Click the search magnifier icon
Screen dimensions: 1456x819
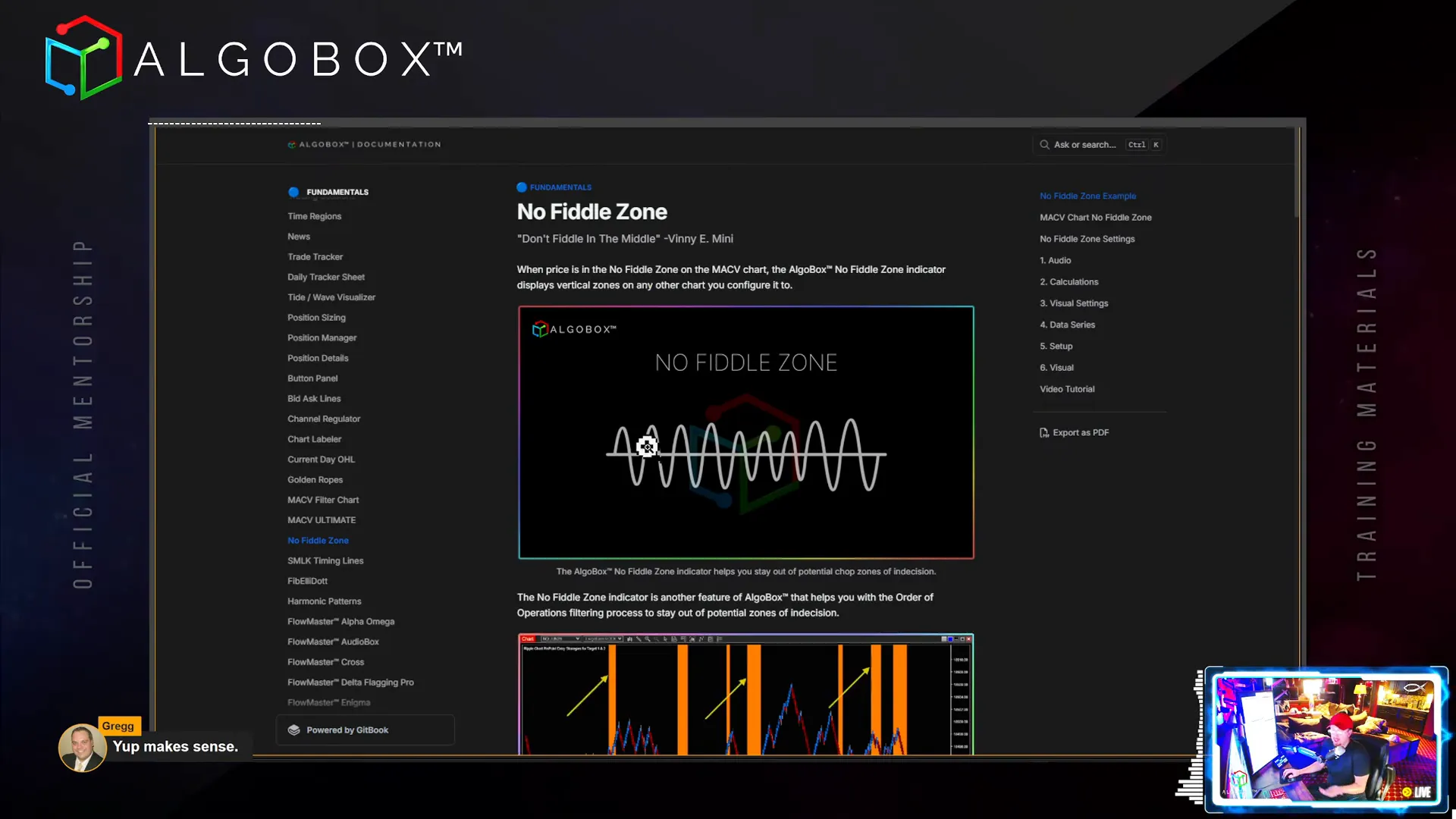pos(1044,145)
